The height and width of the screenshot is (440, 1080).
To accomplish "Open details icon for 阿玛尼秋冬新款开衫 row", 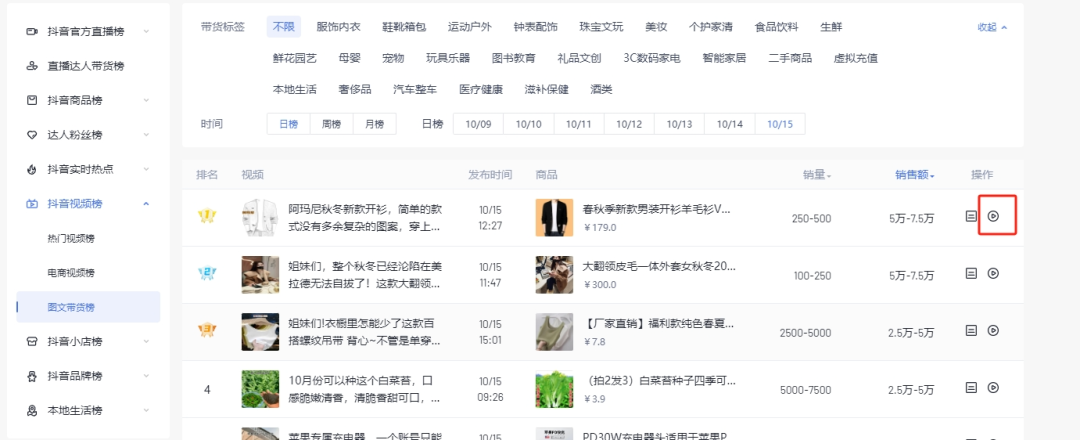I will [971, 216].
